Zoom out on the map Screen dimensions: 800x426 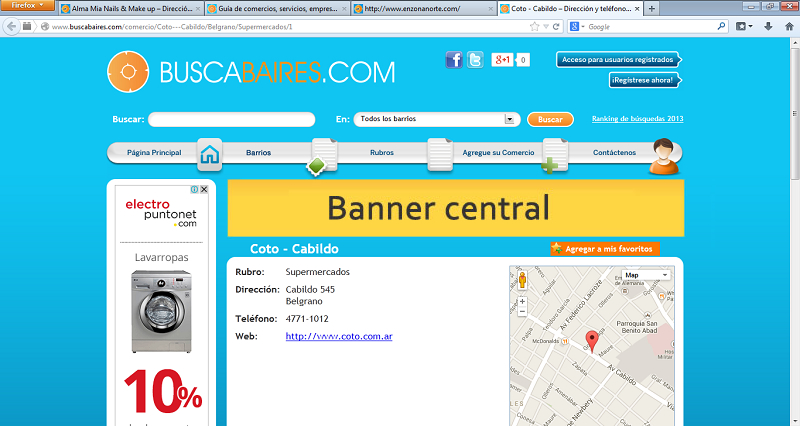coord(522,311)
